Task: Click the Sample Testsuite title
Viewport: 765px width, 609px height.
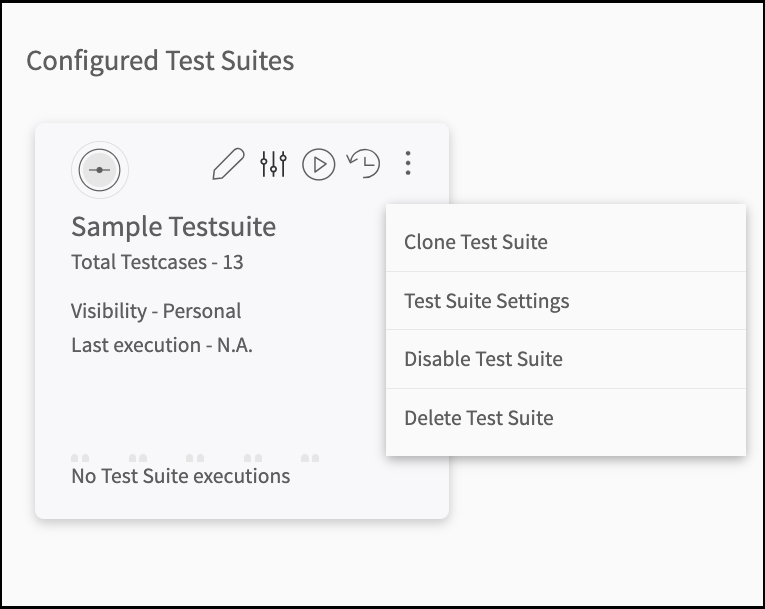Action: click(174, 227)
